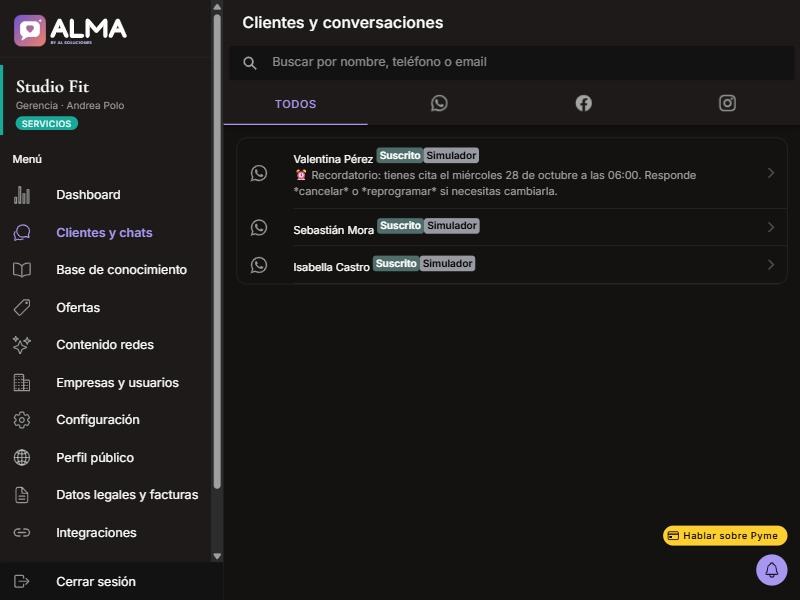Click the search magnifier icon
800x600 pixels.
pyautogui.click(x=249, y=63)
